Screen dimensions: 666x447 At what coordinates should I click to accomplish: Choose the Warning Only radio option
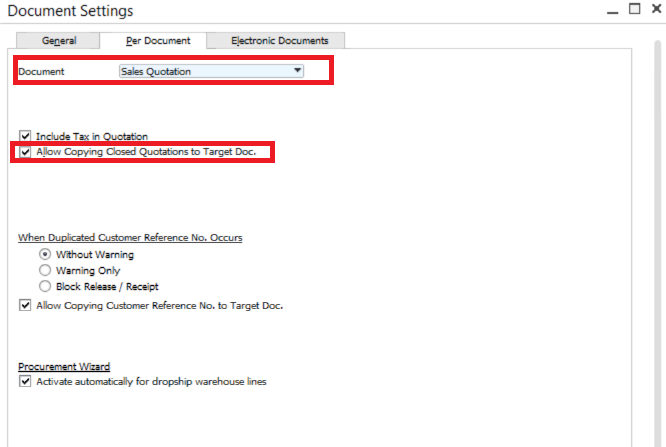pyautogui.click(x=44, y=270)
